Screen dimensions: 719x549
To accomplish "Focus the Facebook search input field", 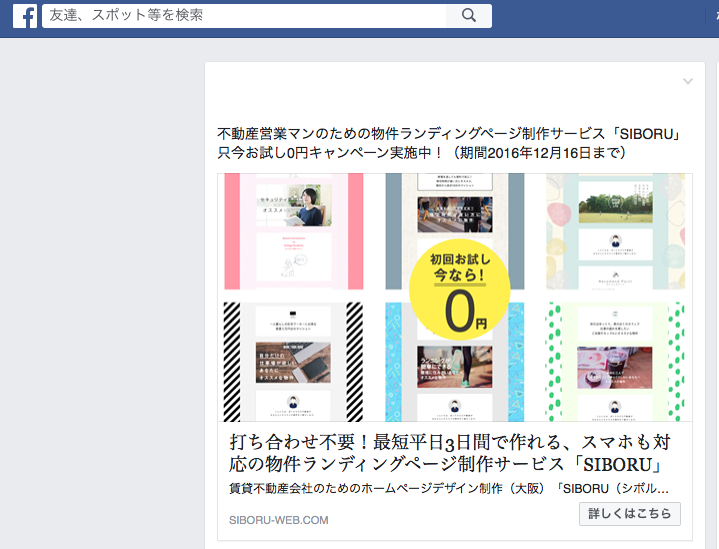I will 244,16.
